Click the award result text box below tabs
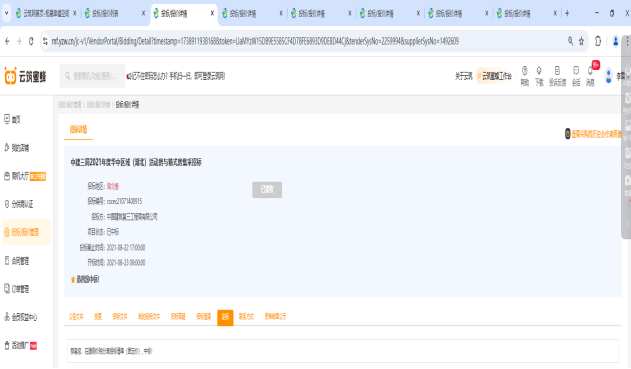The height and width of the screenshot is (369, 631). pyautogui.click(x=343, y=351)
